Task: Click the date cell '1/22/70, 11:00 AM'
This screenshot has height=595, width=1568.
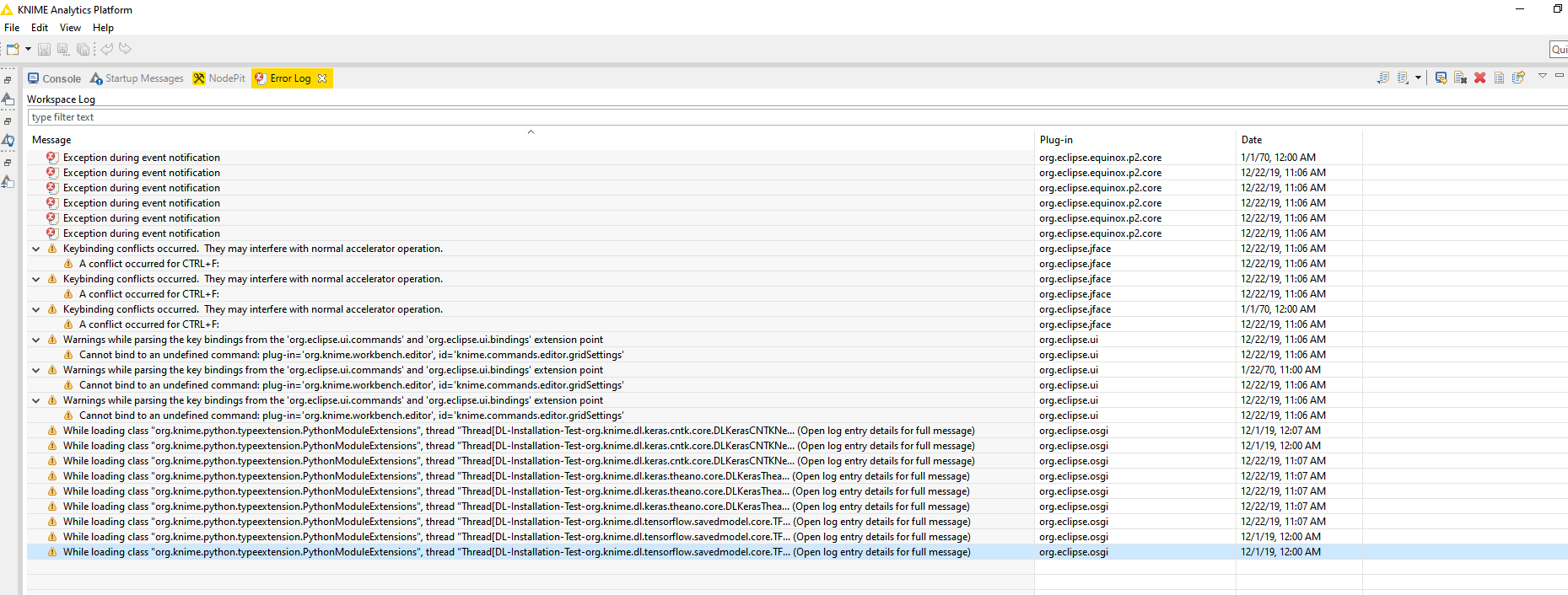Action: pyautogui.click(x=1281, y=370)
